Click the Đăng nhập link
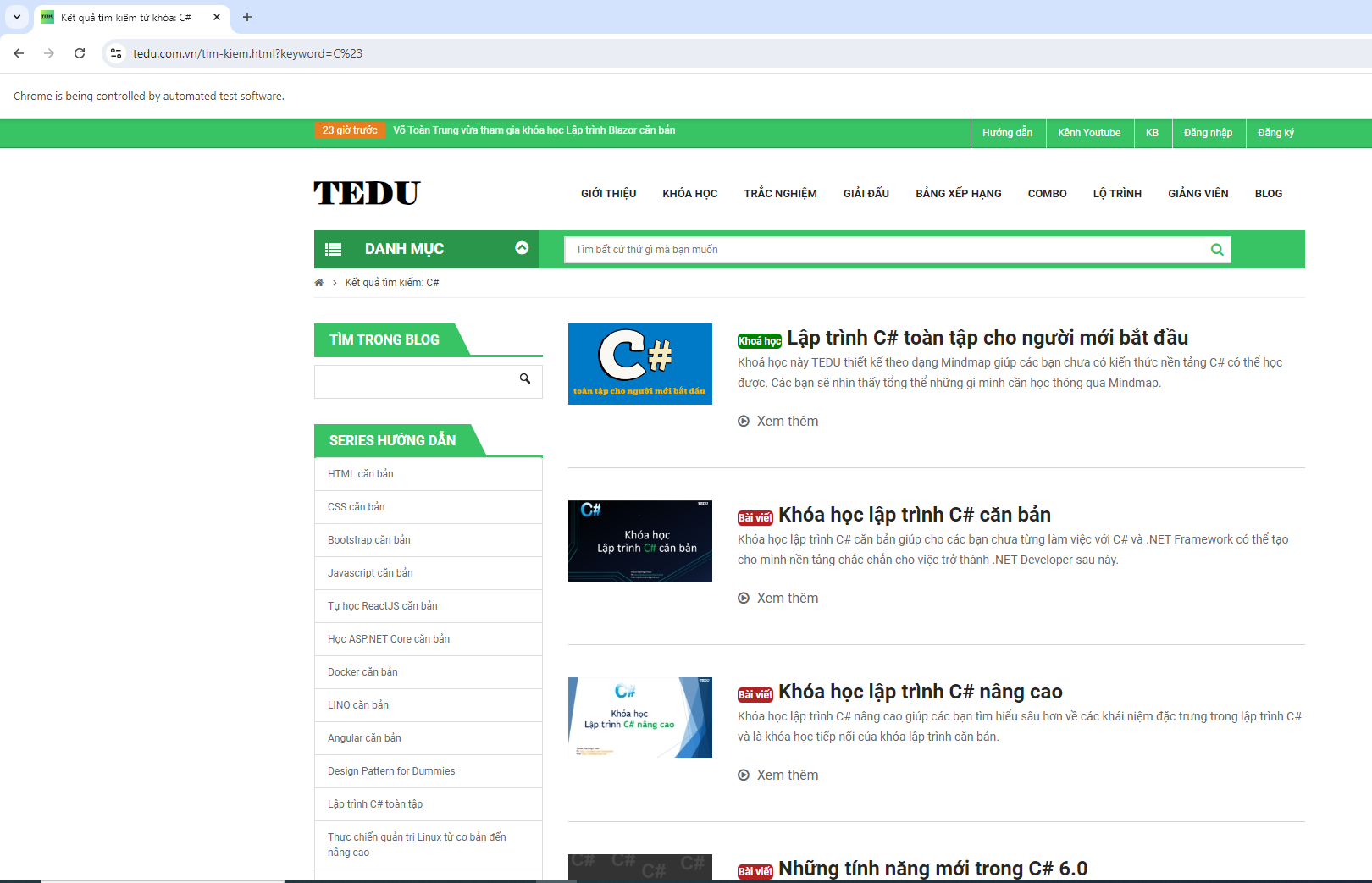1372x883 pixels. [x=1208, y=133]
